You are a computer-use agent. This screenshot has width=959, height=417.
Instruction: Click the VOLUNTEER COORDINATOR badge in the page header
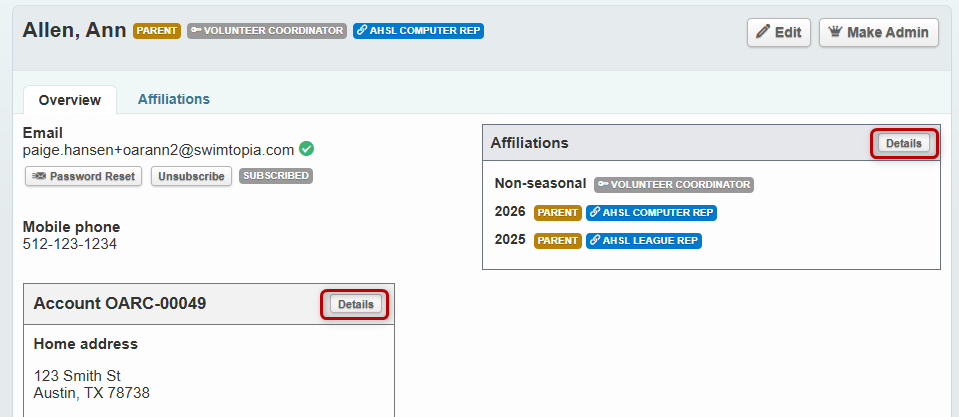267,31
